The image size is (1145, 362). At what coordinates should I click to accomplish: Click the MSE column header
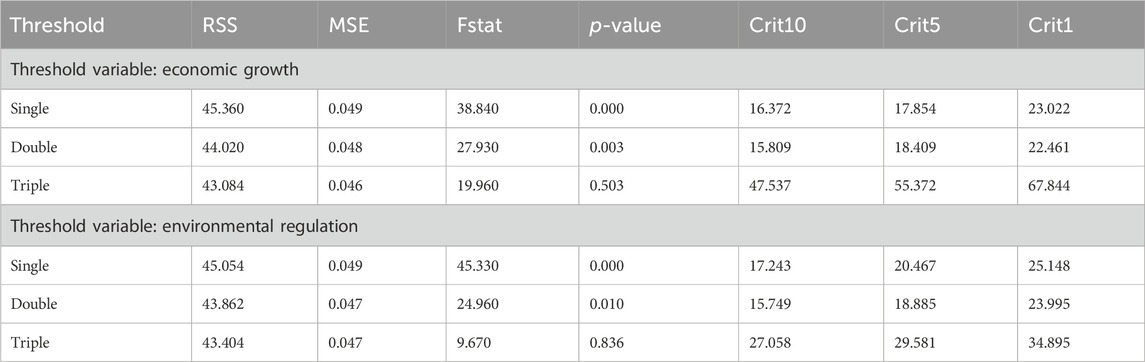click(347, 25)
